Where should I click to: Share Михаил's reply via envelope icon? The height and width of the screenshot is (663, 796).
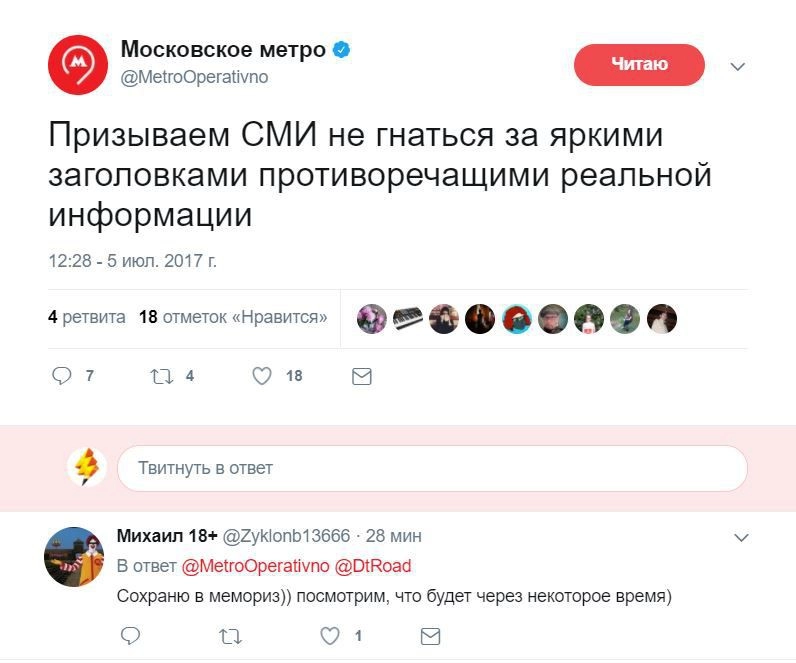coord(430,636)
